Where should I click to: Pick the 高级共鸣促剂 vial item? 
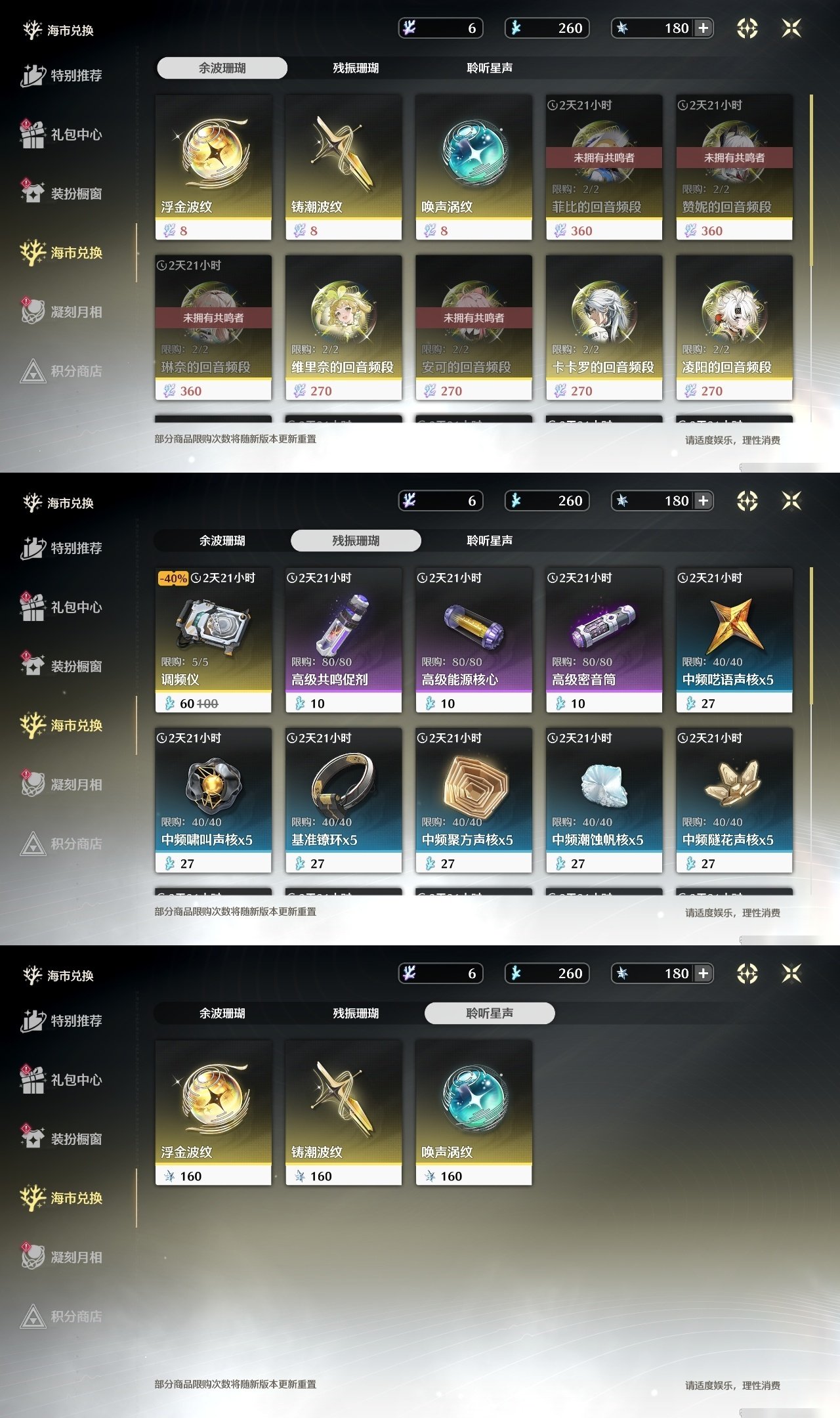click(x=343, y=640)
